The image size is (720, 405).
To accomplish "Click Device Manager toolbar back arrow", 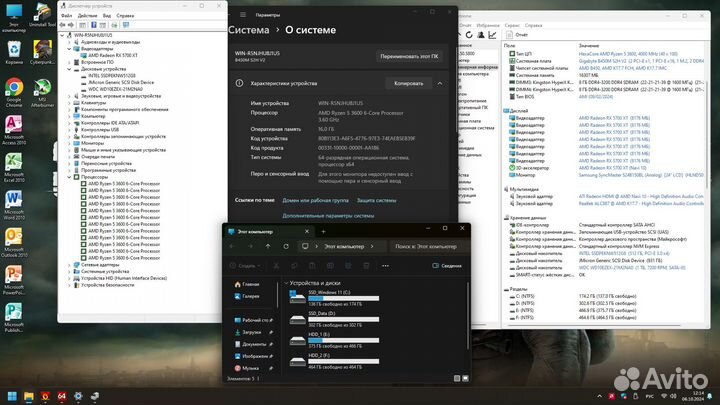I will click(x=62, y=25).
